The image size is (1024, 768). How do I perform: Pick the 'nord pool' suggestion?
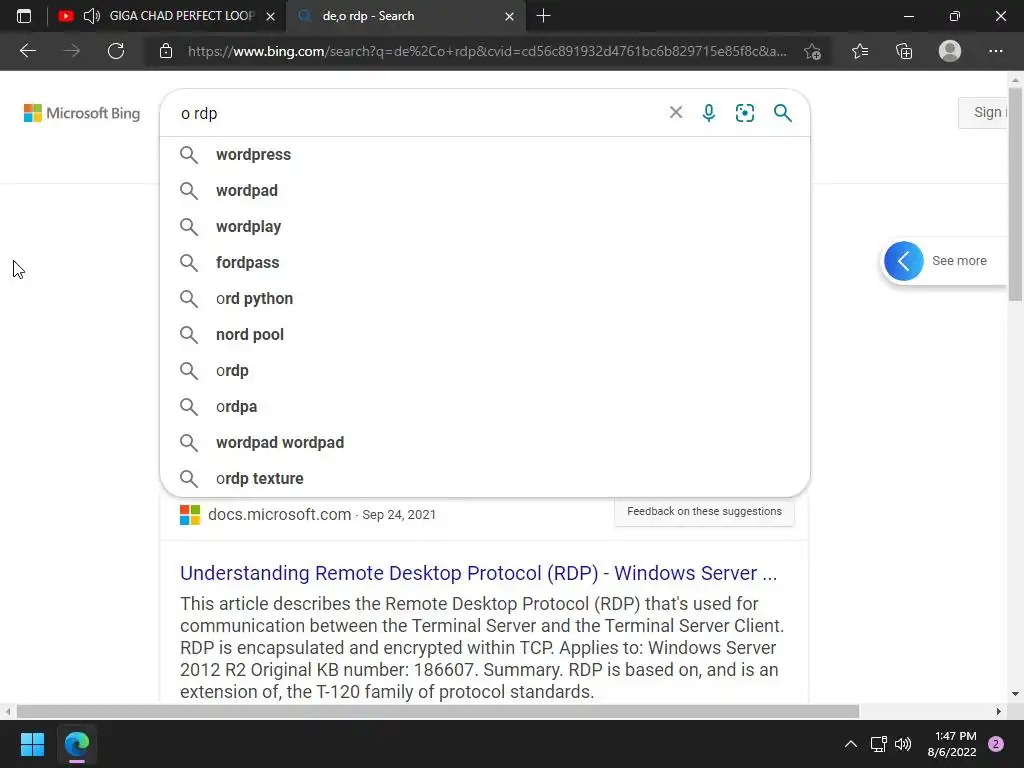pyautogui.click(x=485, y=334)
